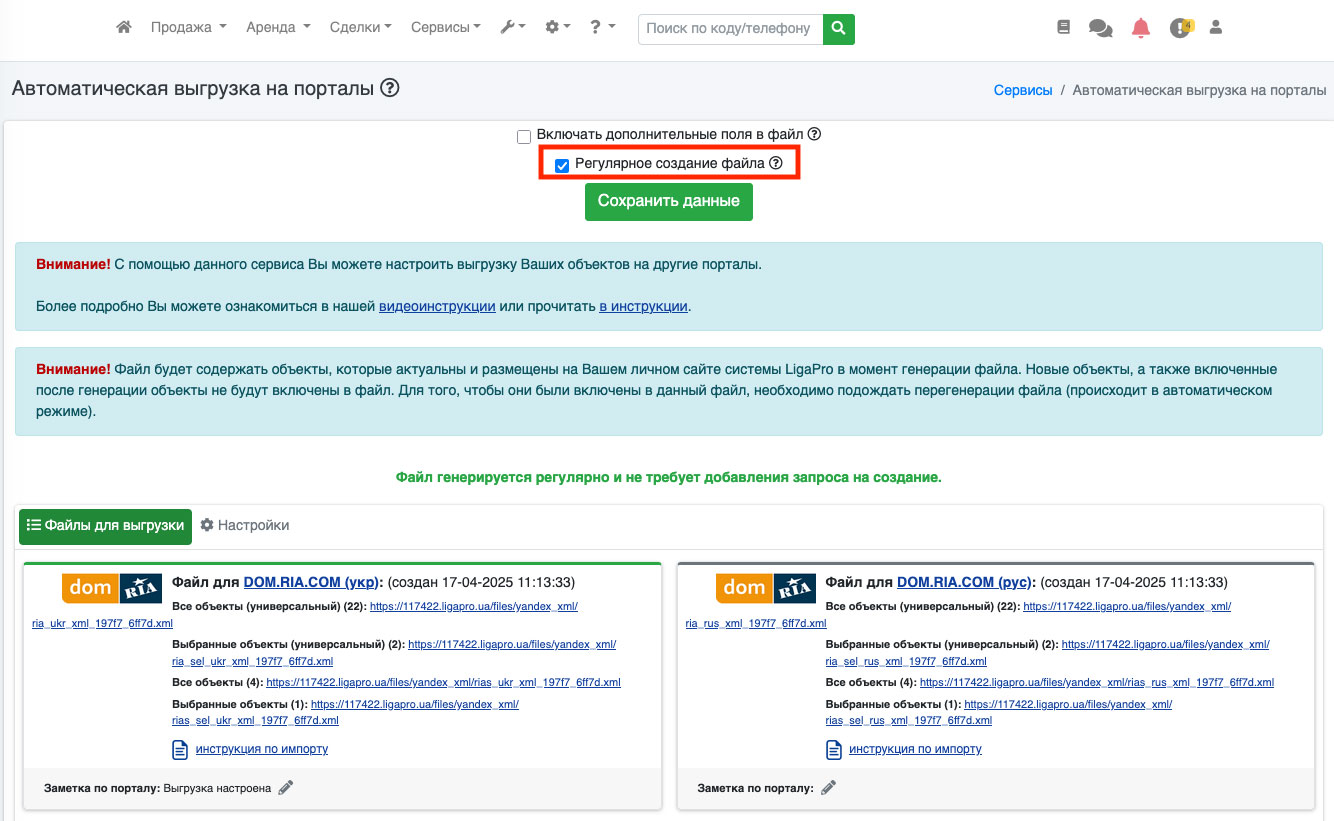Switch to the Настройки tab
1334x821 pixels.
click(x=245, y=525)
